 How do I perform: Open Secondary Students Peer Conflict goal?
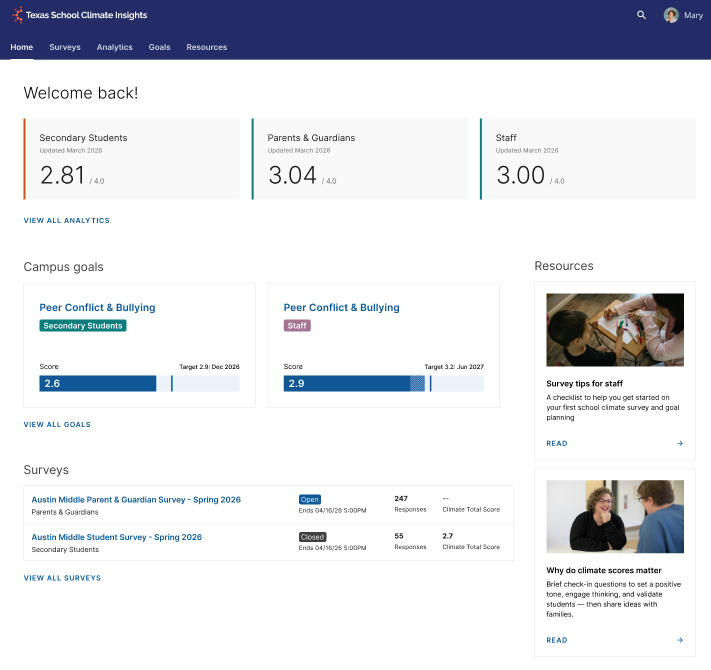pos(97,307)
